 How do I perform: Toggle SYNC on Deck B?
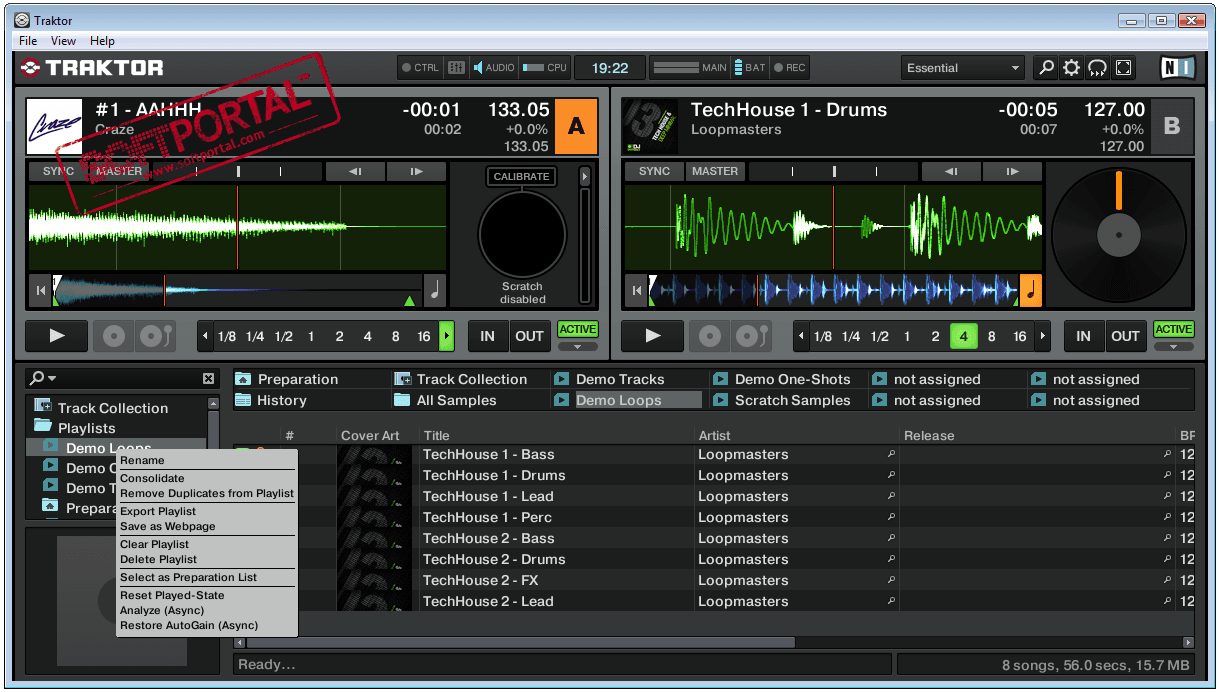tap(654, 171)
